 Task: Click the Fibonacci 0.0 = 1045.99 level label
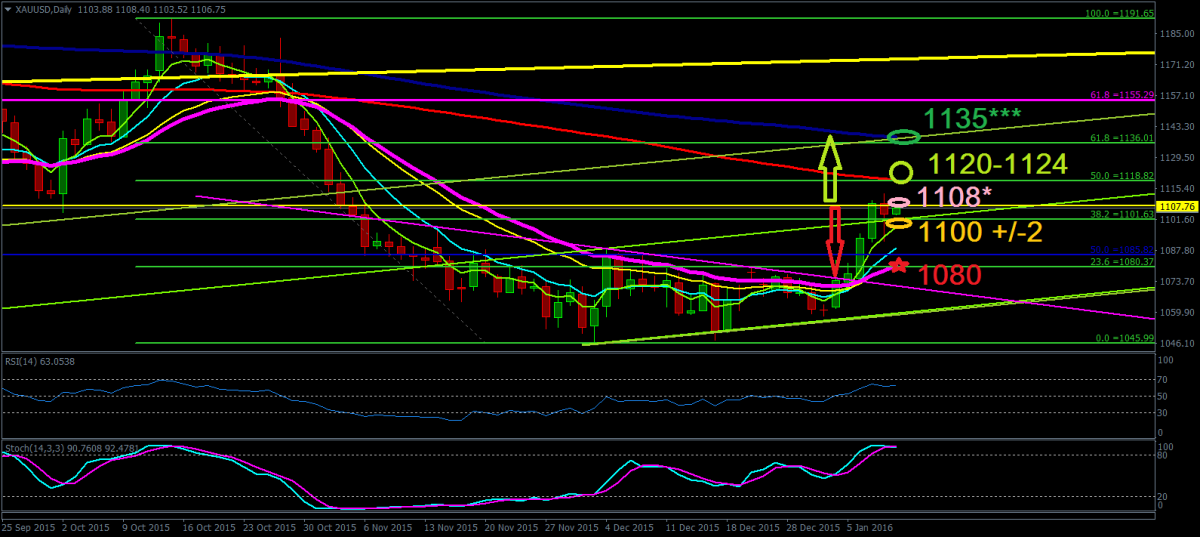(1123, 338)
